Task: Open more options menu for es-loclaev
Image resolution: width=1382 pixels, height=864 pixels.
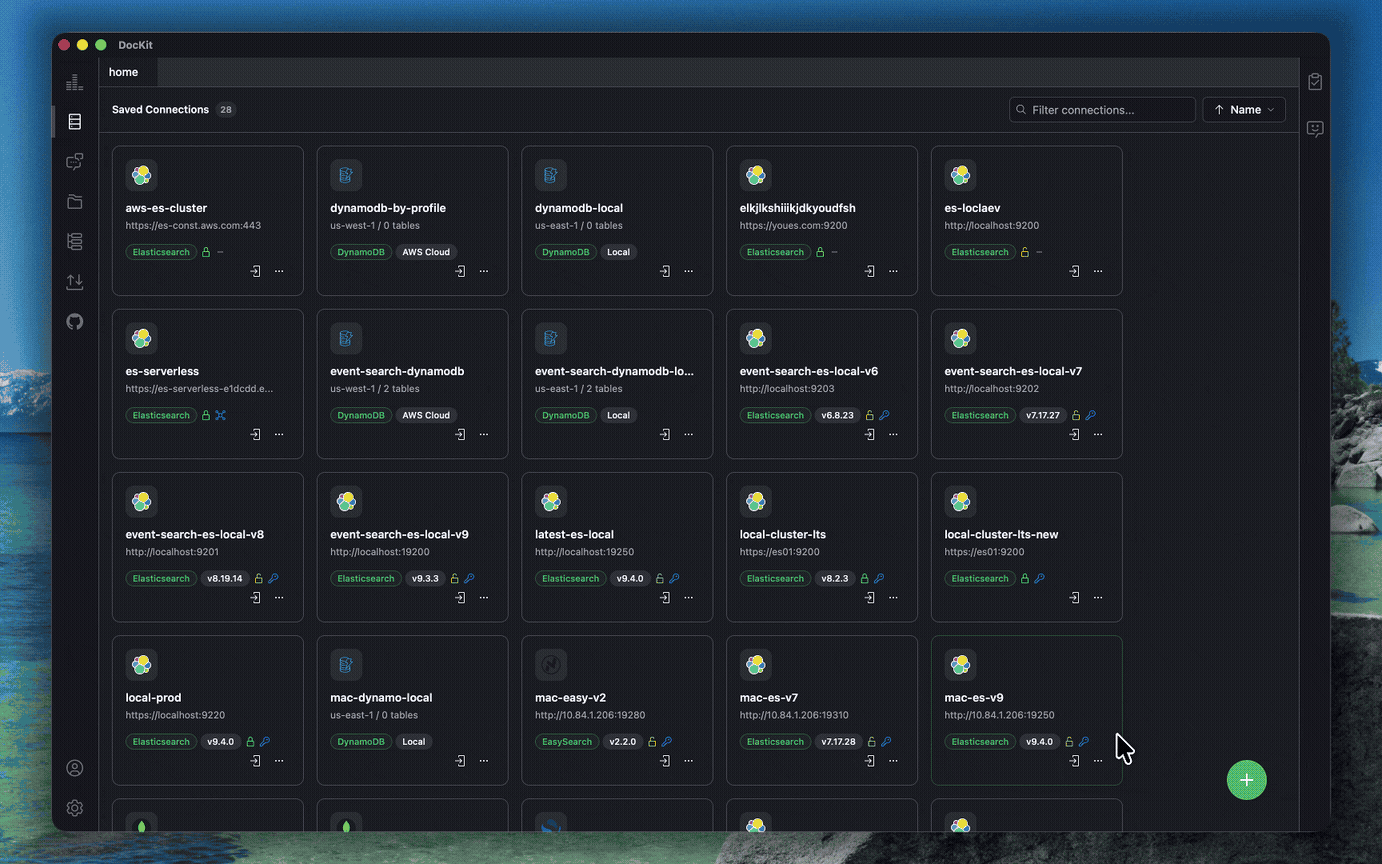Action: coord(1098,271)
